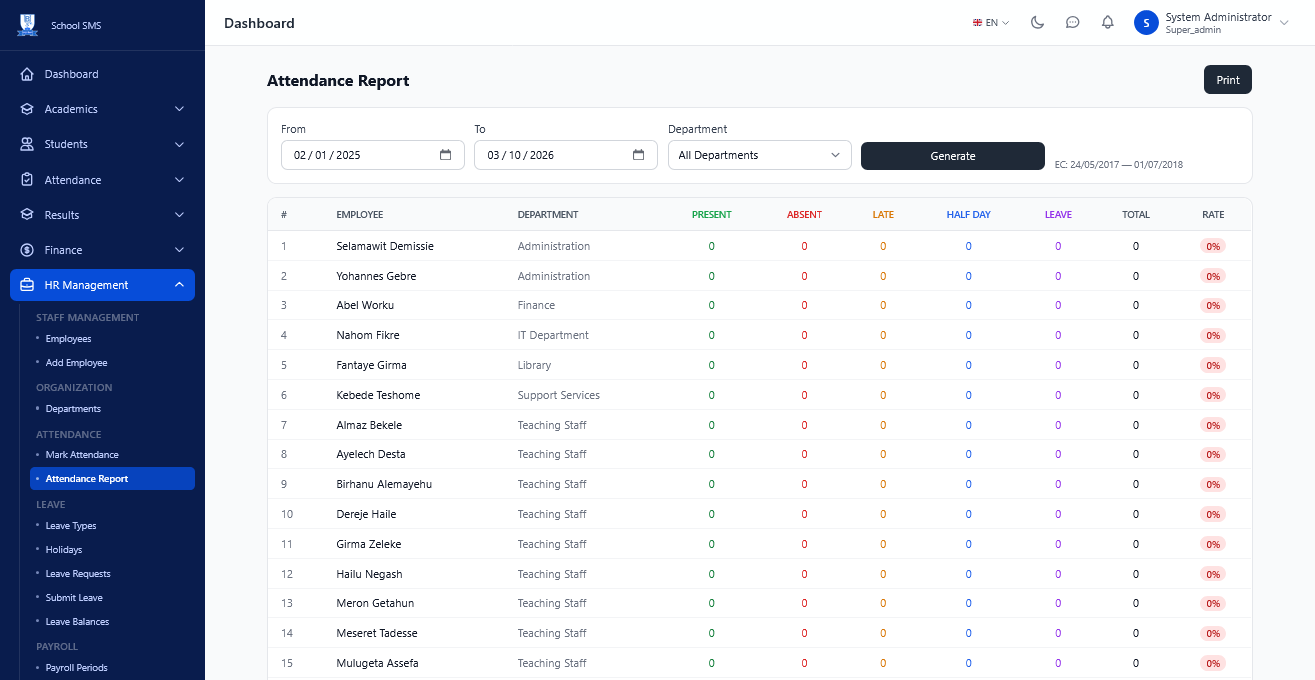The width and height of the screenshot is (1315, 680).
Task: Click the System Administrator avatar
Action: pos(1146,22)
